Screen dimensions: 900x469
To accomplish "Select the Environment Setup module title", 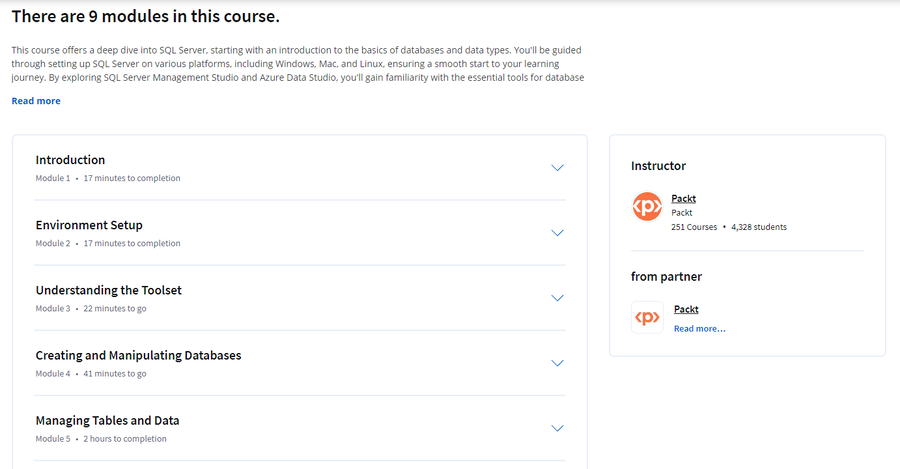I will click(x=89, y=225).
